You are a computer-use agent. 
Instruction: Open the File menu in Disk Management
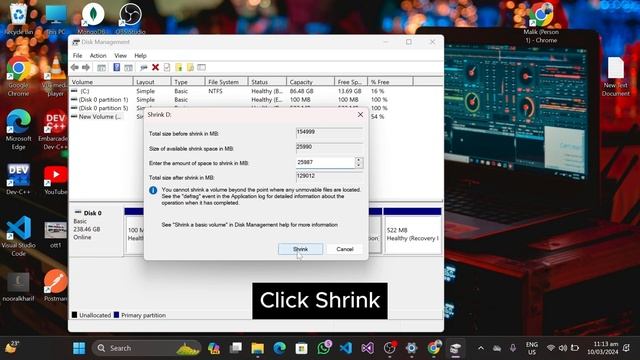(x=78, y=56)
